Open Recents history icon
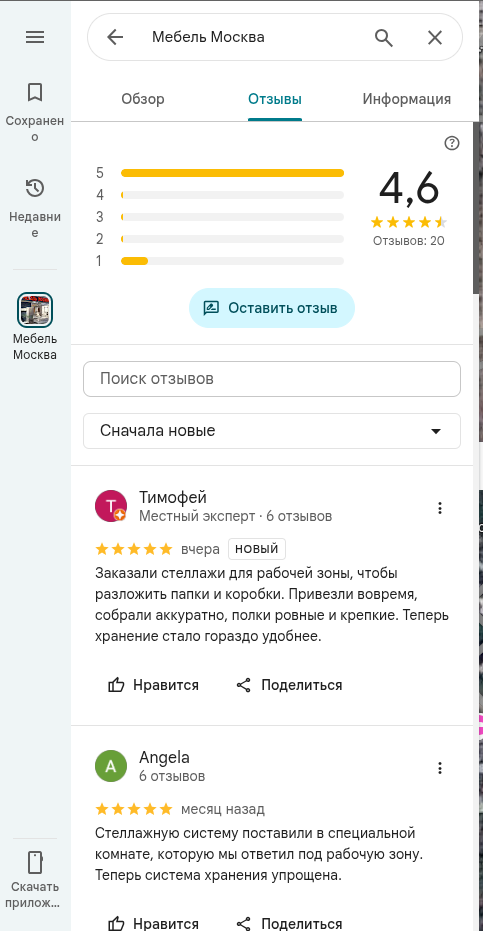 pyautogui.click(x=35, y=188)
